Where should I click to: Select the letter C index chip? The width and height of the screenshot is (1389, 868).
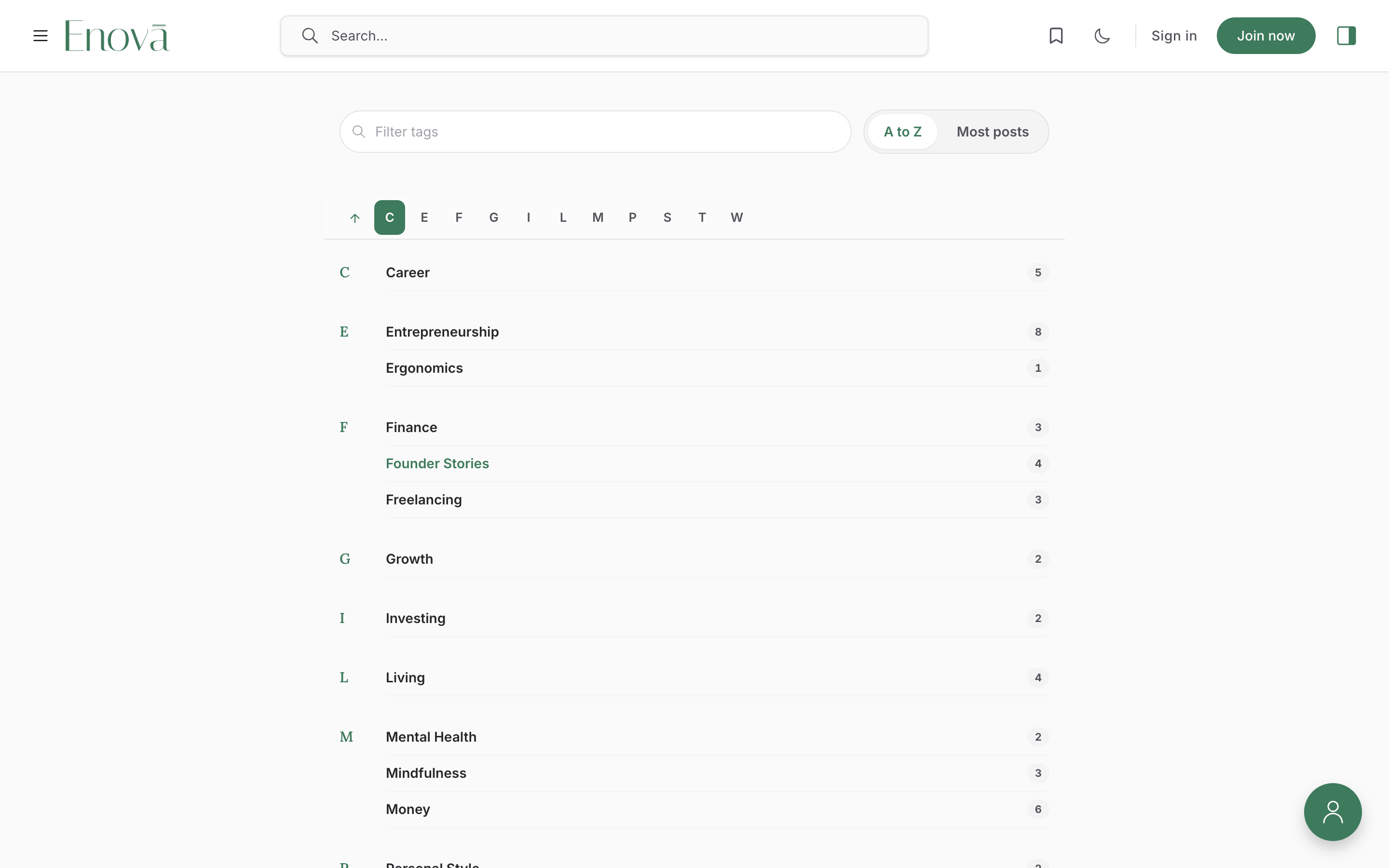pos(390,217)
